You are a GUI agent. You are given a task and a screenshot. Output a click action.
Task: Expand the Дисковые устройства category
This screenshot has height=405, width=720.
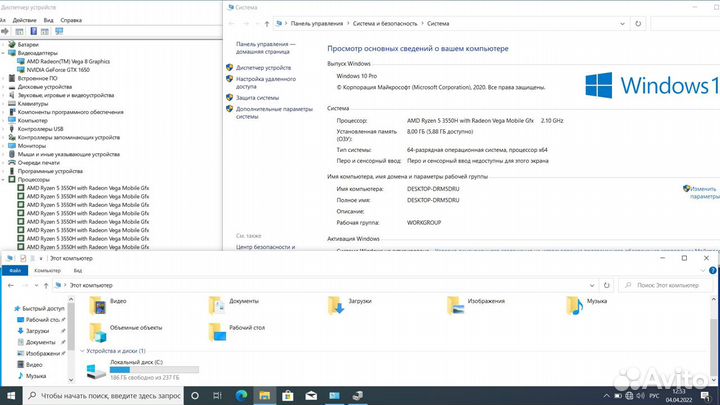click(x=3, y=87)
